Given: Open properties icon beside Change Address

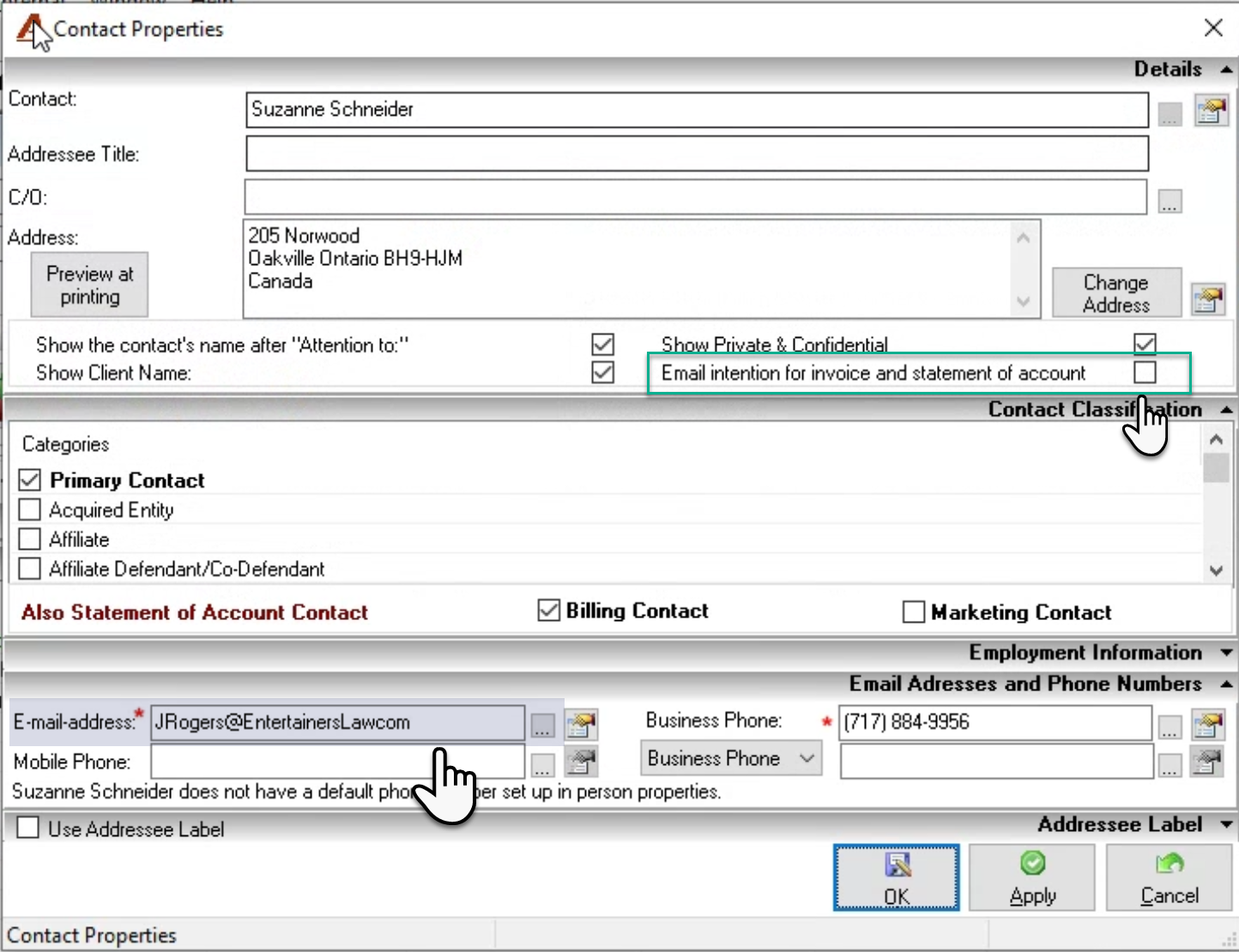Looking at the screenshot, I should click(1208, 299).
